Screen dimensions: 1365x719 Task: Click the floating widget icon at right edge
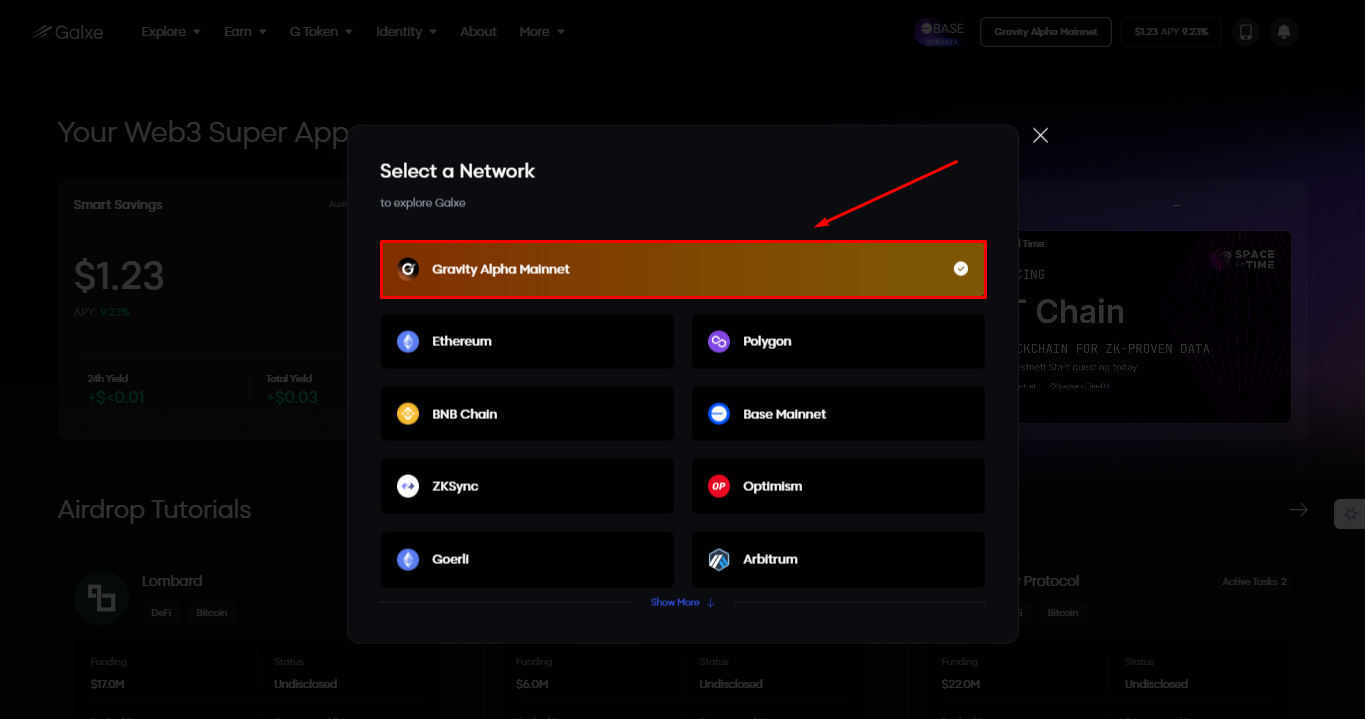pos(1350,514)
